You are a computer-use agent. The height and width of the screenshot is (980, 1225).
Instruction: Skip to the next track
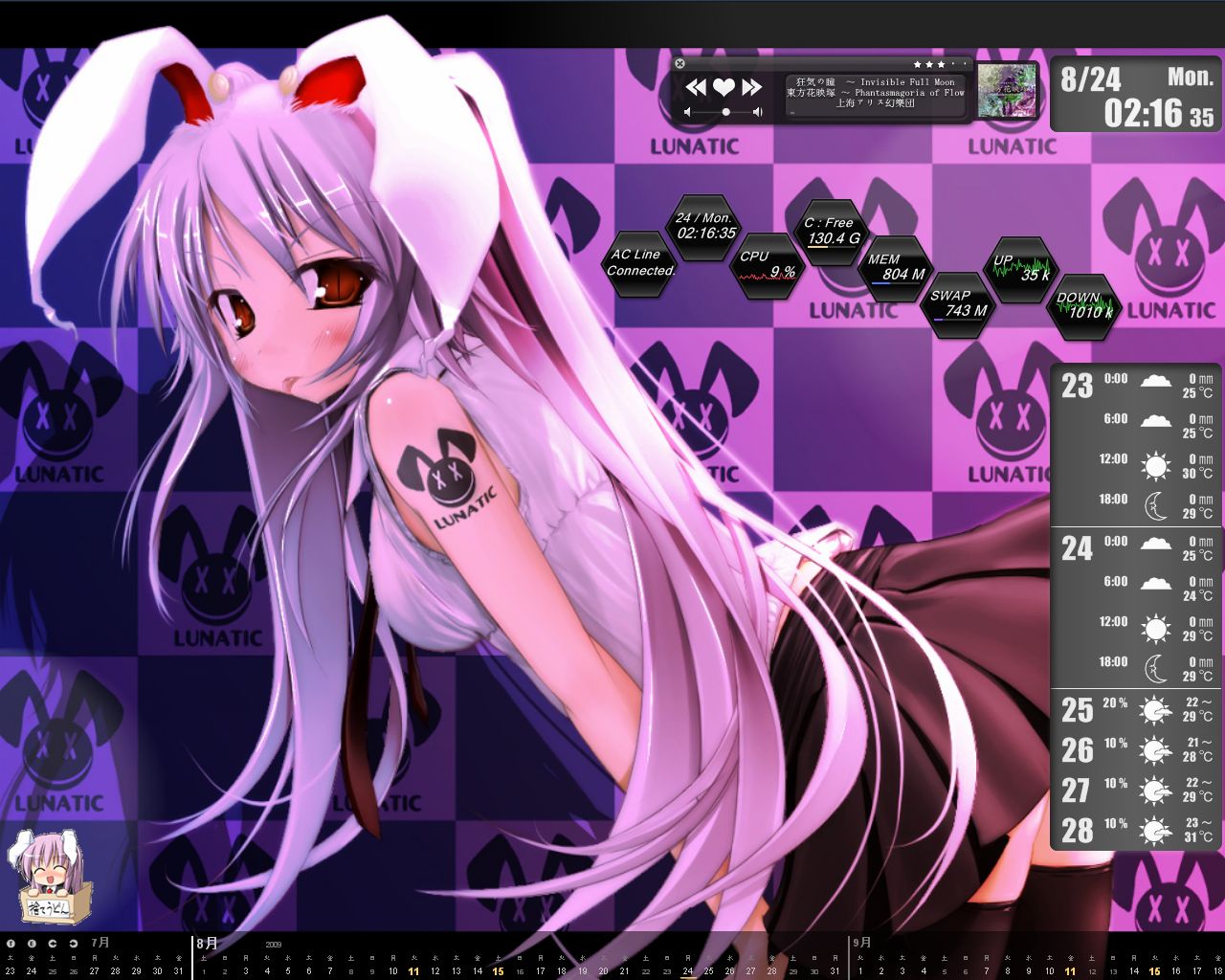pos(752,88)
